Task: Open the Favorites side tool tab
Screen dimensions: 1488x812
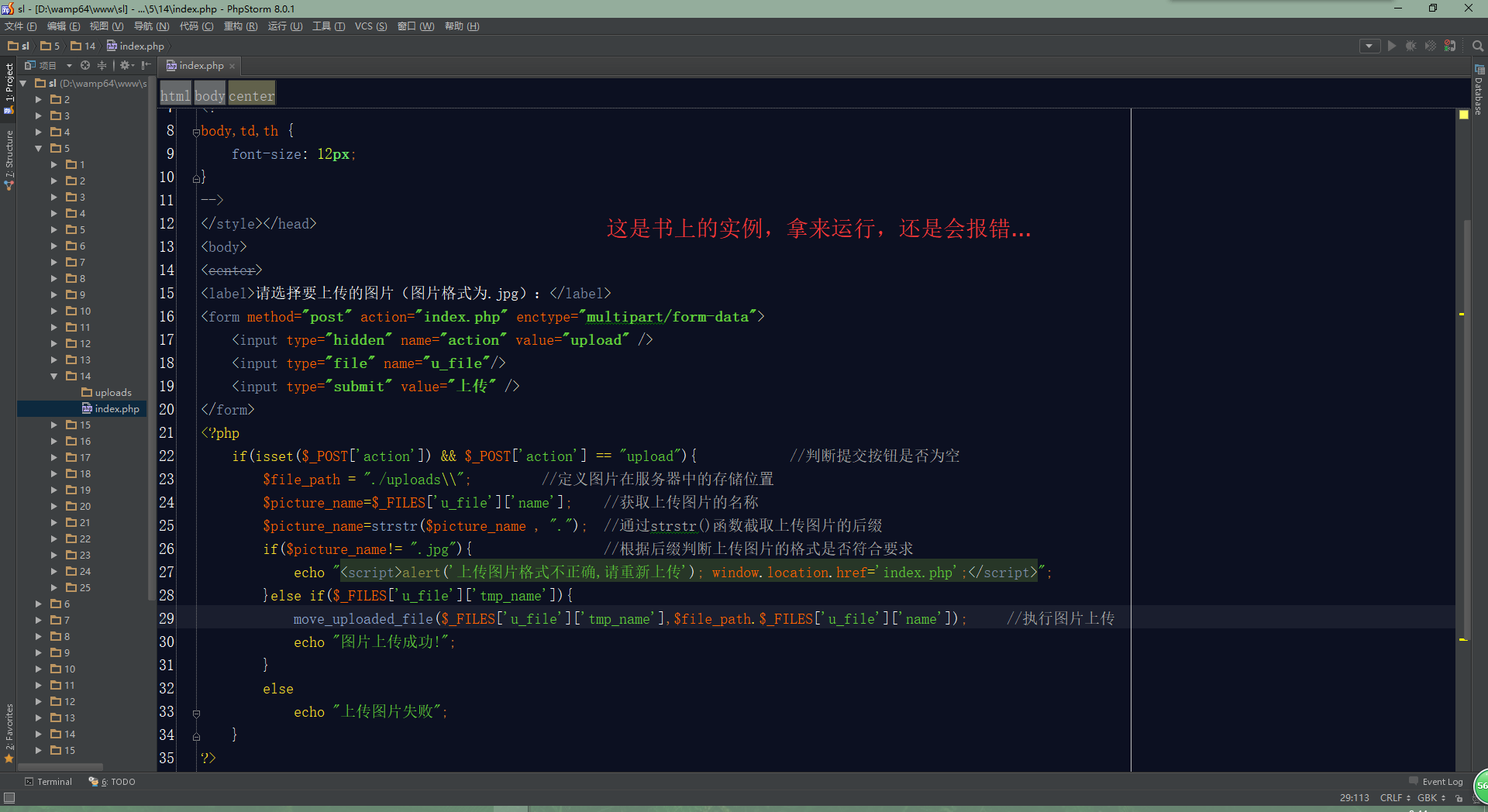Action: [x=9, y=733]
